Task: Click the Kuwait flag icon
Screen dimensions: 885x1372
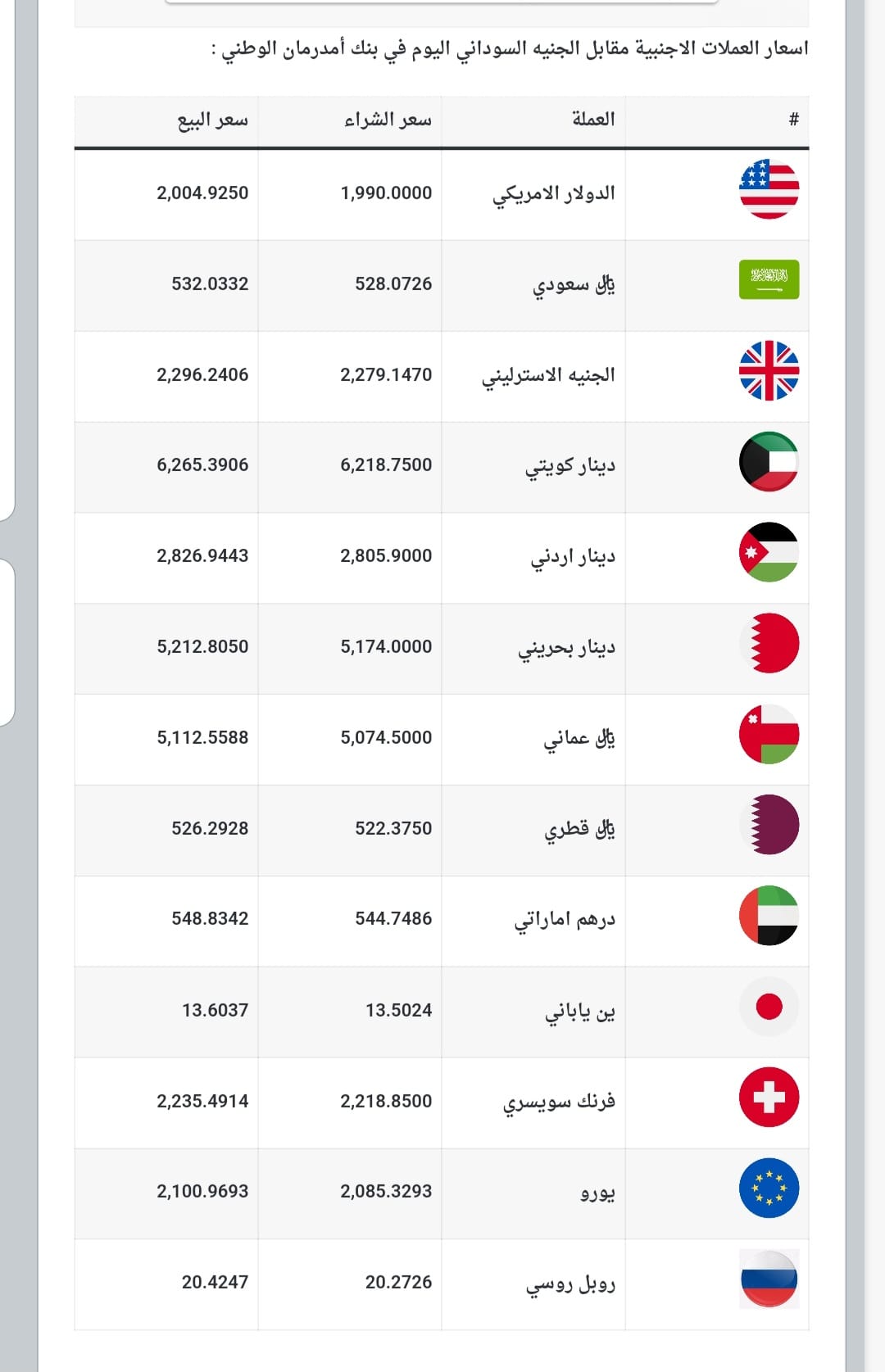Action: (x=769, y=461)
